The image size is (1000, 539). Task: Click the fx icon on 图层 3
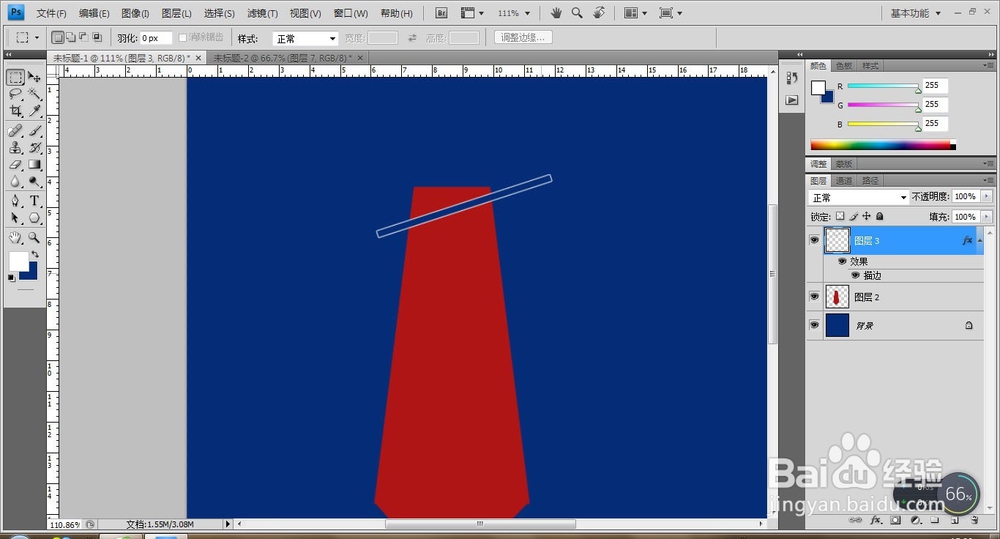967,240
